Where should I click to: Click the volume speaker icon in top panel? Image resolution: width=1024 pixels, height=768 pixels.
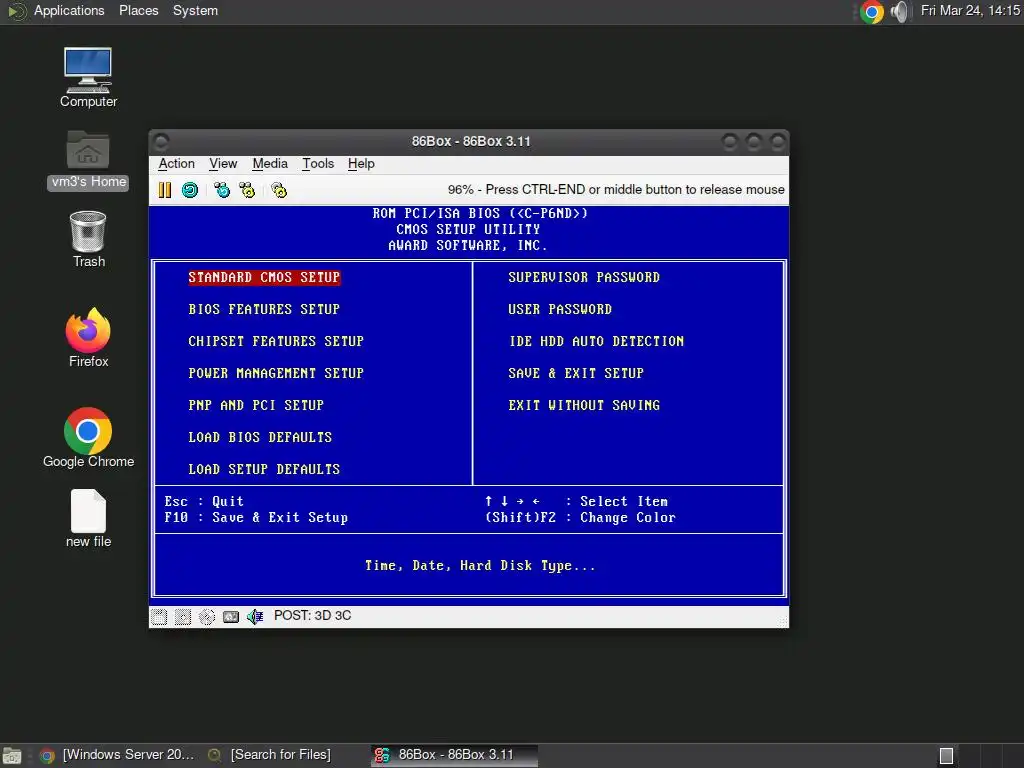pyautogui.click(x=899, y=11)
